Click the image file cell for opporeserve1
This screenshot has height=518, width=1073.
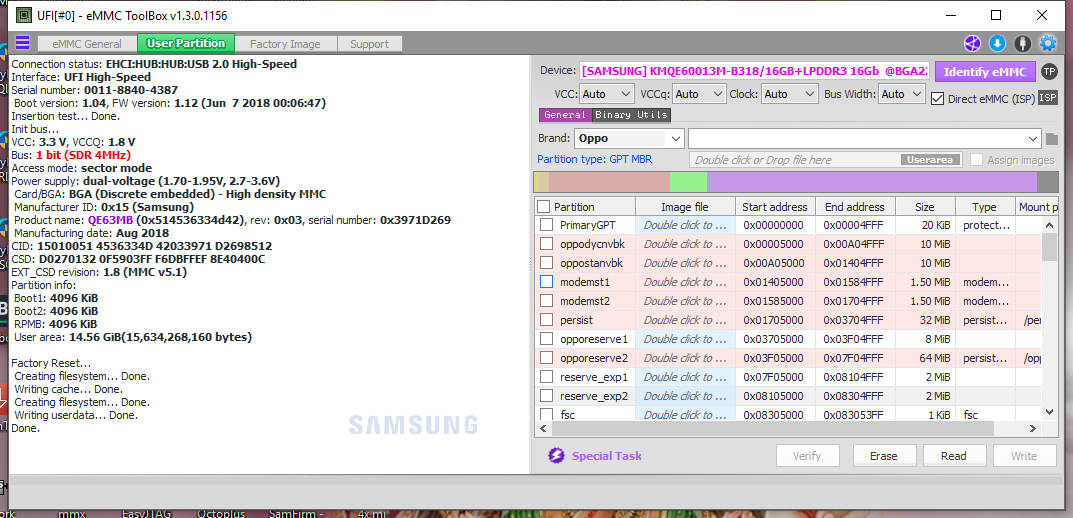685,339
